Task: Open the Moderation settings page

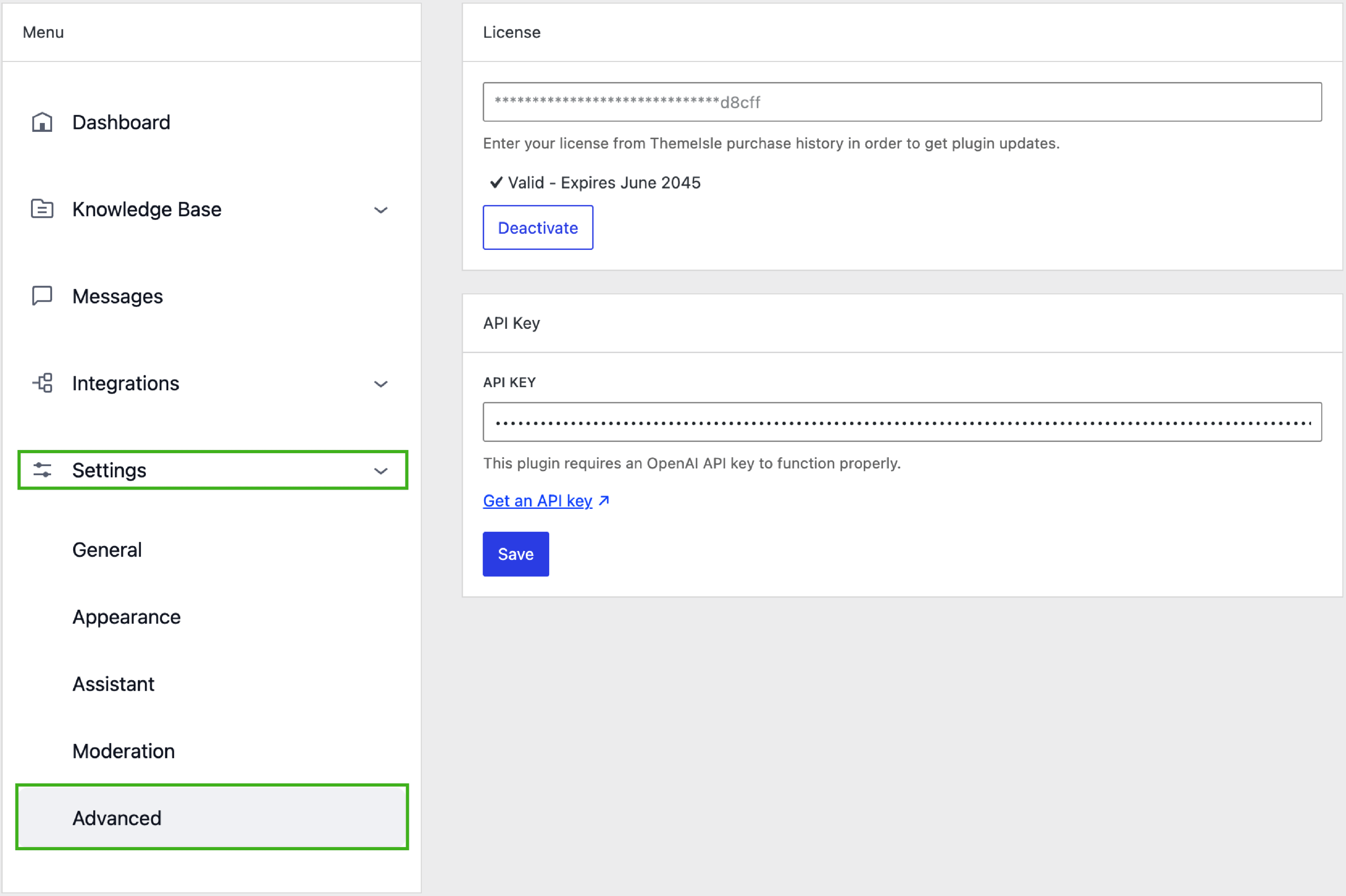Action: tap(123, 751)
